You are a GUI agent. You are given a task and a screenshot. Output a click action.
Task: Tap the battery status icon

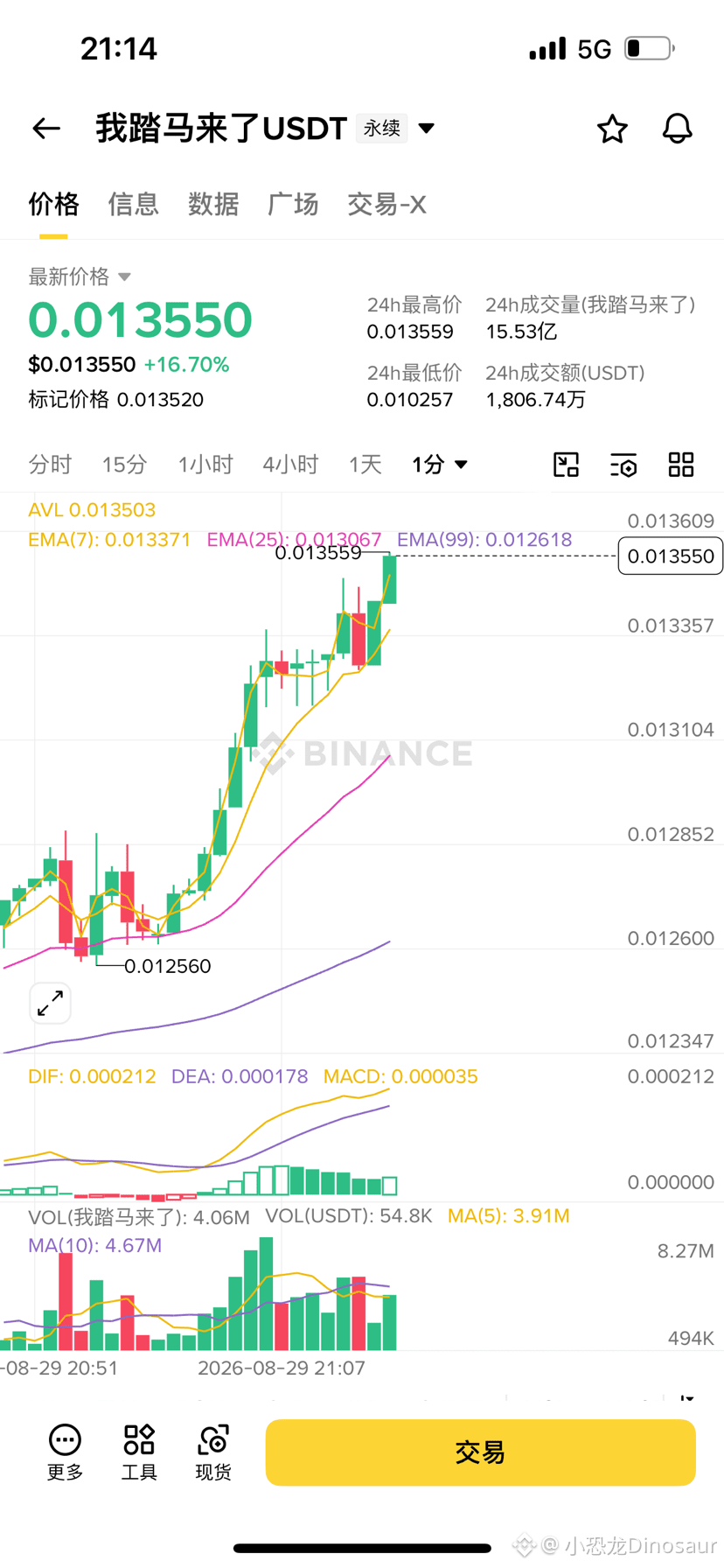coord(650,48)
